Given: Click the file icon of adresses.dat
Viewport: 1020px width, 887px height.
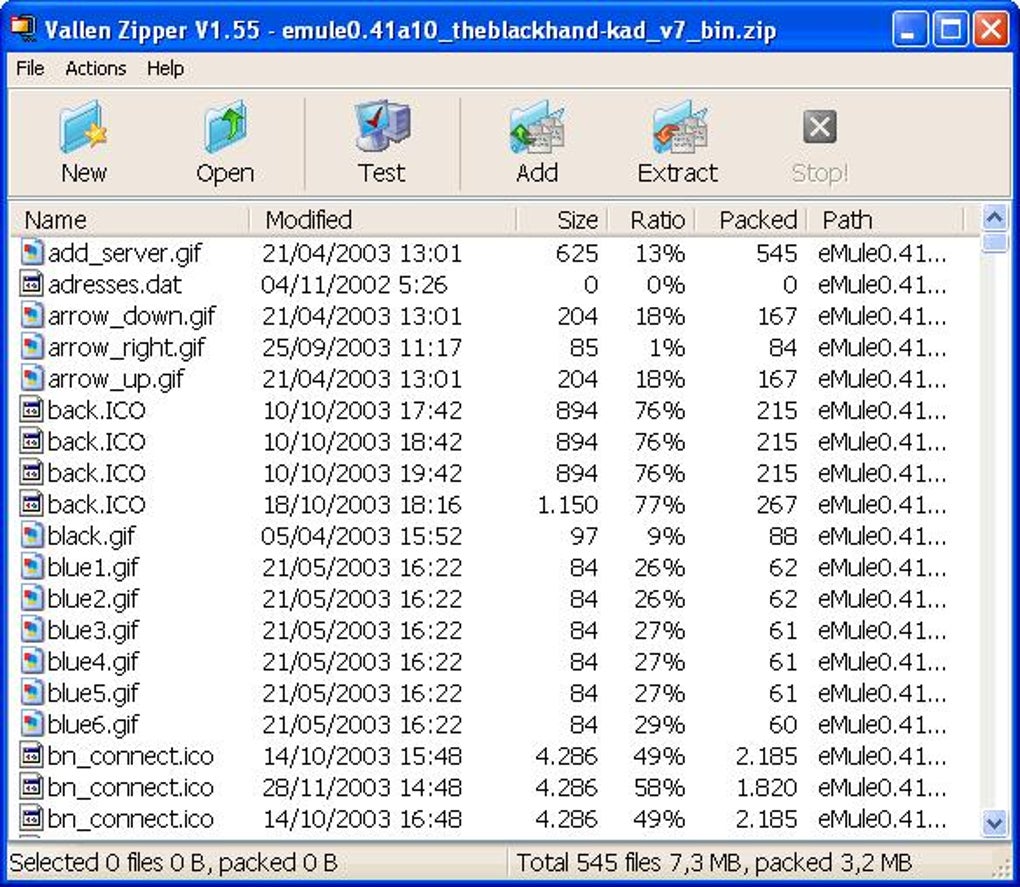Looking at the screenshot, I should 32,284.
